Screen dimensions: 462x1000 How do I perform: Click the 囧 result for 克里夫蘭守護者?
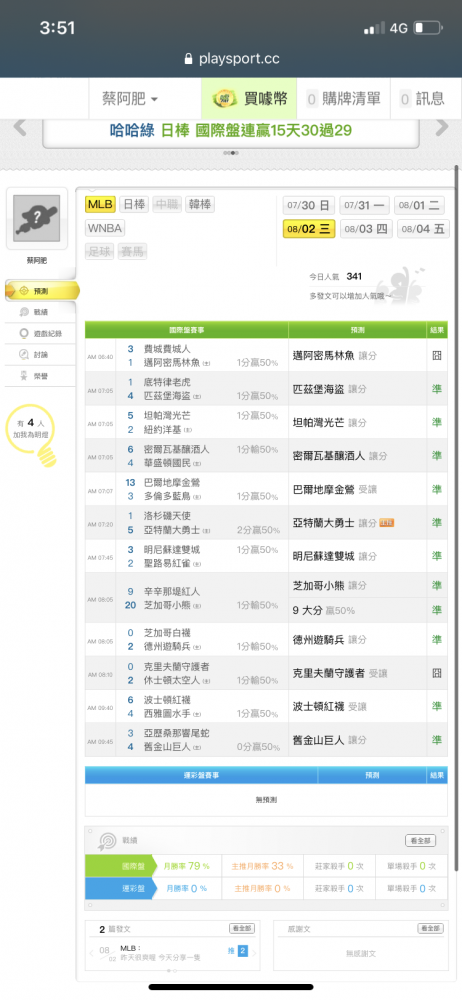[x=437, y=673]
